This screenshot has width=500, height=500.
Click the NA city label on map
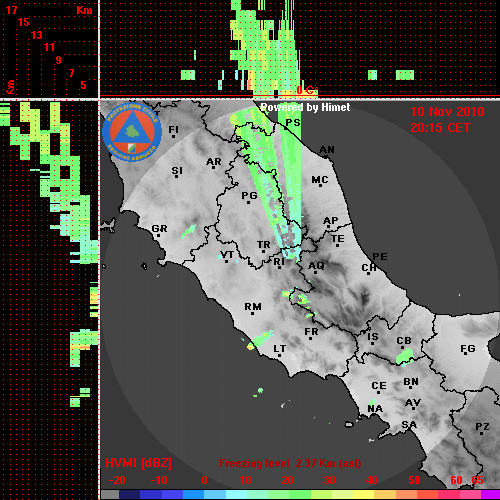click(x=375, y=409)
